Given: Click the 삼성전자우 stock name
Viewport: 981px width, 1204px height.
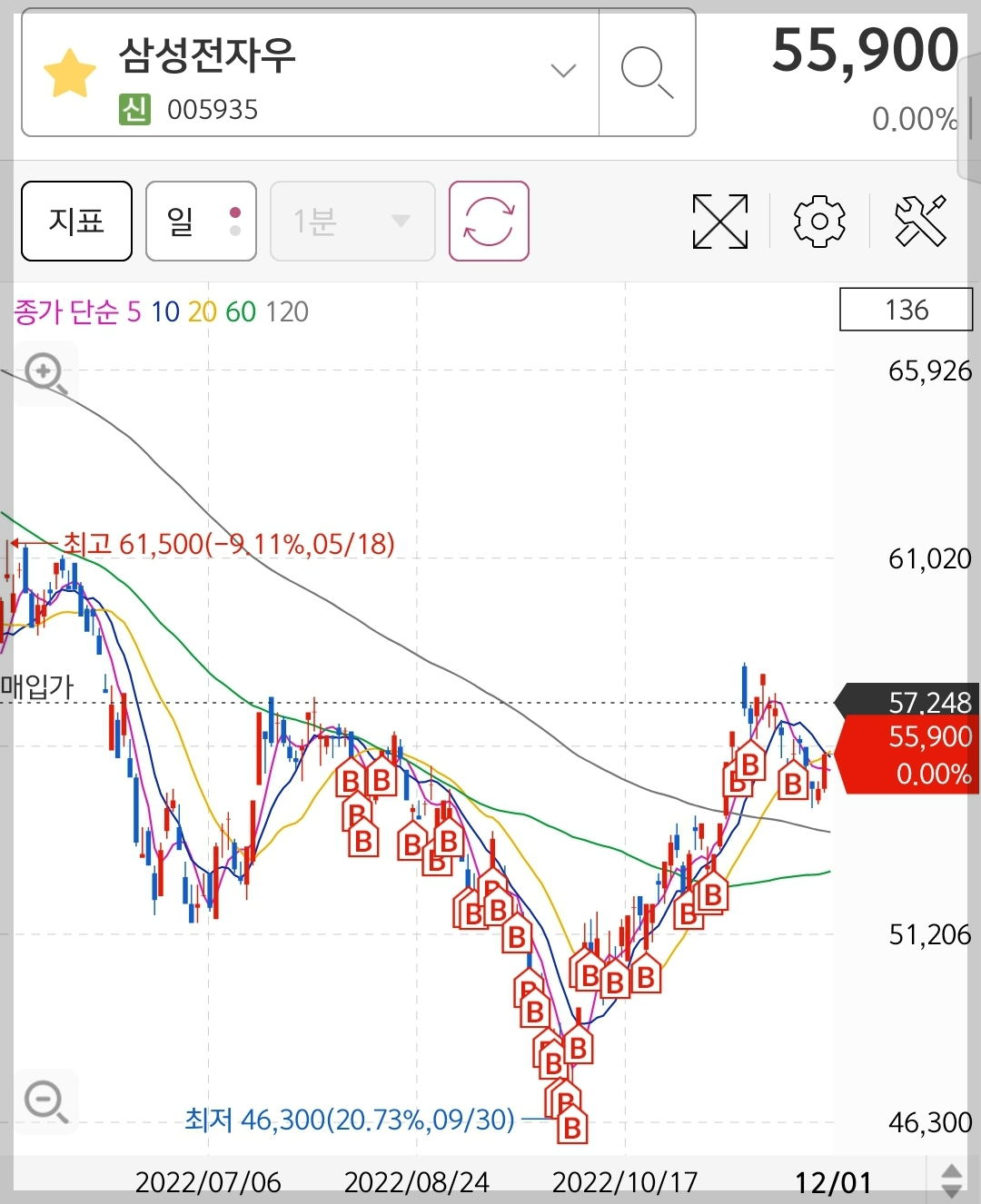Looking at the screenshot, I should 208,56.
